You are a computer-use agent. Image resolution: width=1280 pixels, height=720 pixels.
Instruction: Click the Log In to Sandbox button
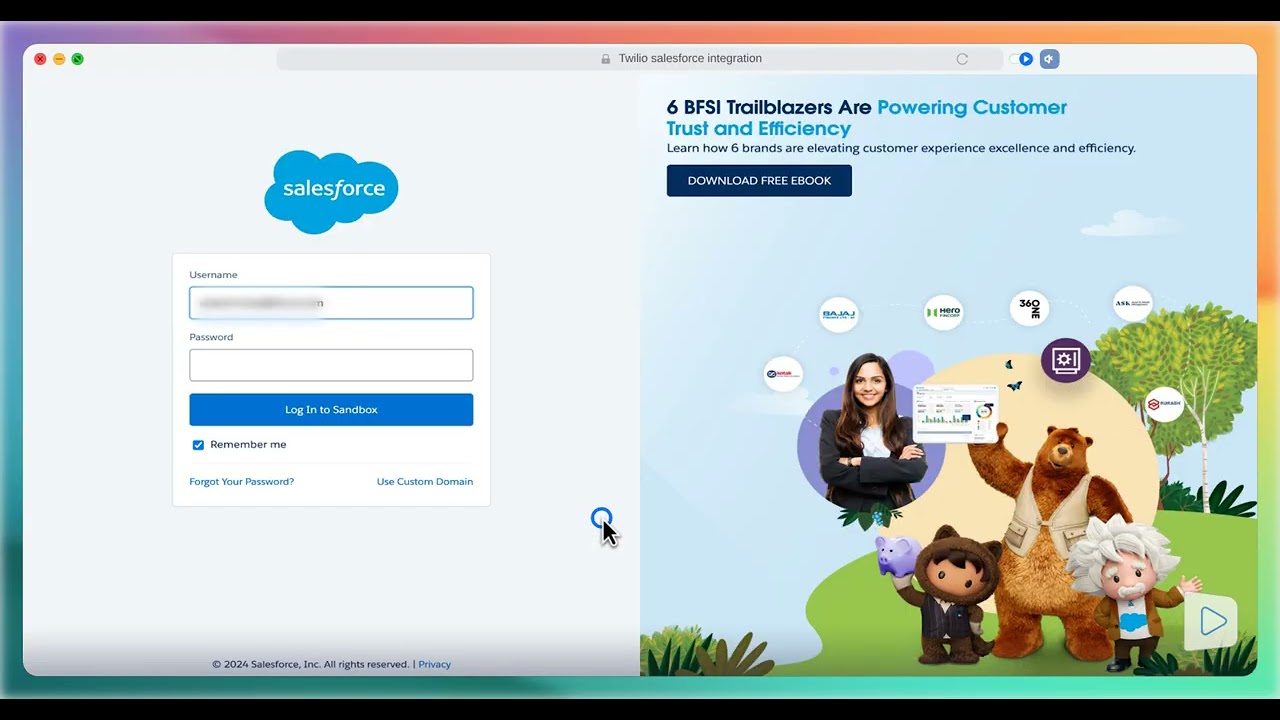[x=331, y=410]
